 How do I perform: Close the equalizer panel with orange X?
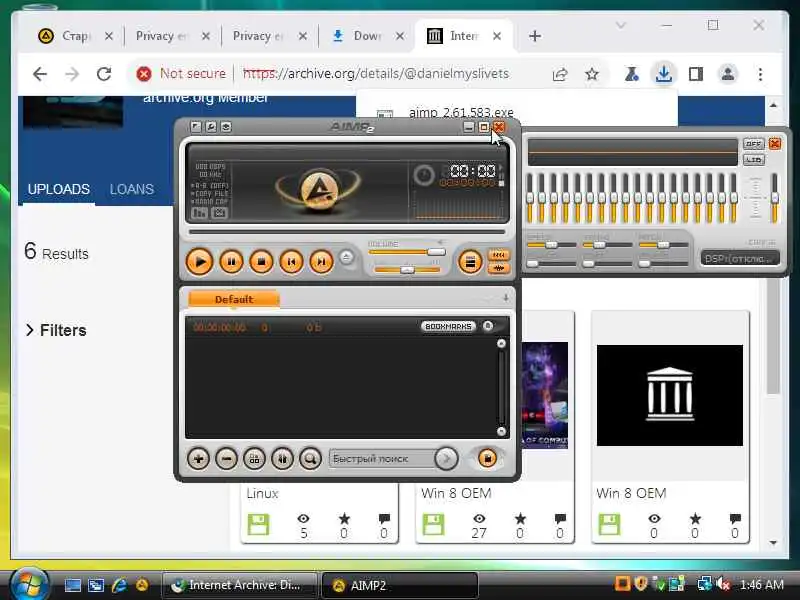[x=775, y=143]
